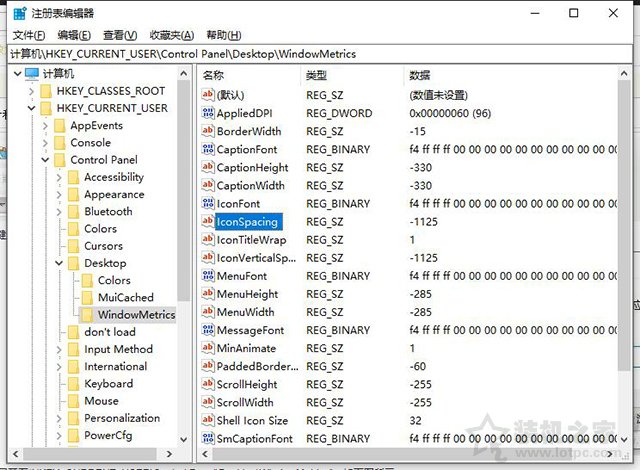The image size is (640, 470).
Task: Click the MenuWidth string value icon
Action: [x=208, y=312]
